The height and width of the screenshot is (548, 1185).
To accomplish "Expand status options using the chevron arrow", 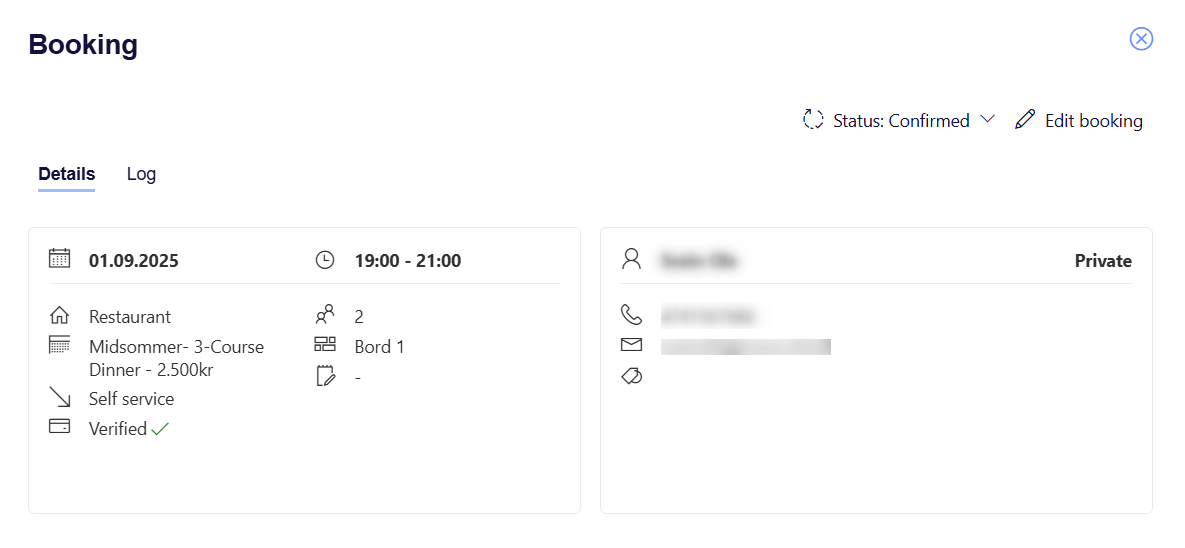I will click(x=987, y=120).
